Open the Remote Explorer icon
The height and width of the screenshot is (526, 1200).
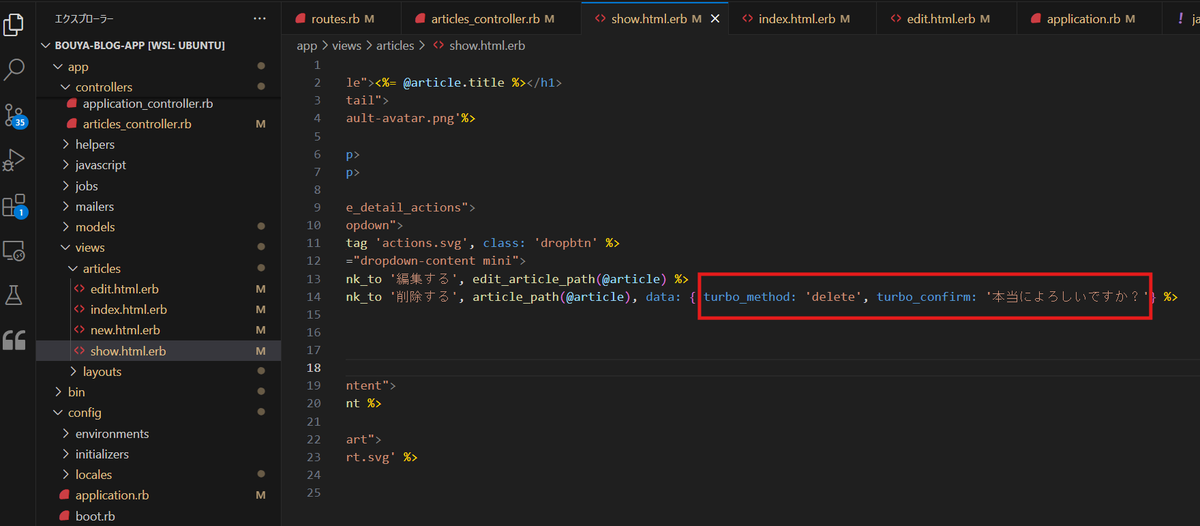(14, 250)
